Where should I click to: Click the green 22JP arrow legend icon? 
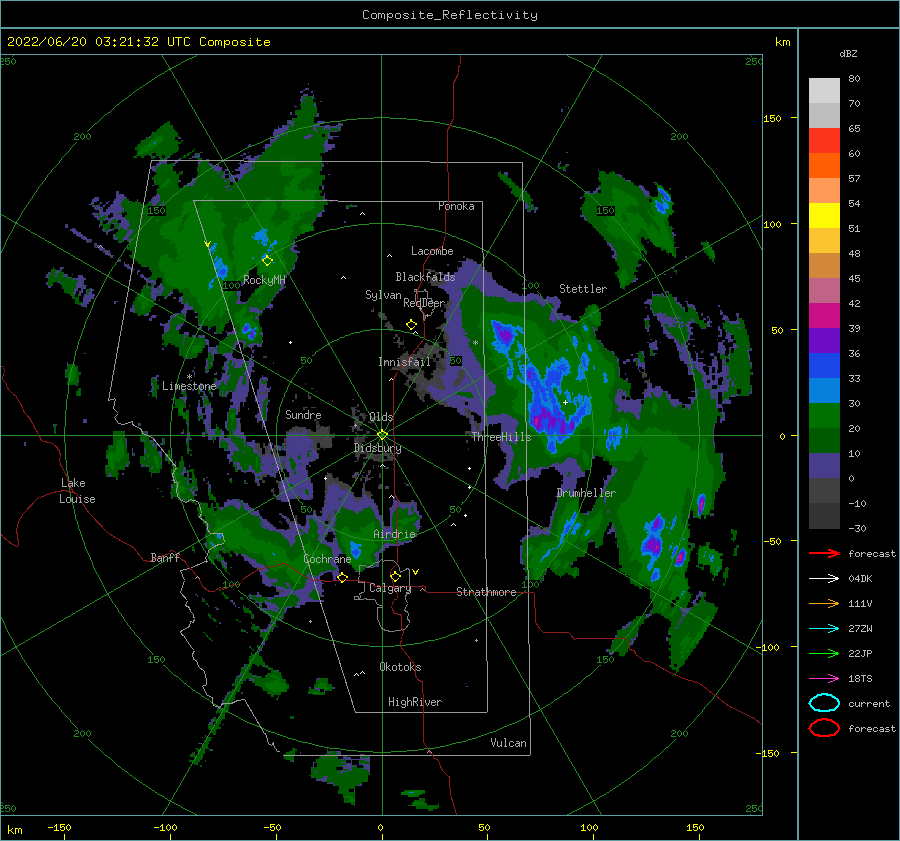click(824, 653)
